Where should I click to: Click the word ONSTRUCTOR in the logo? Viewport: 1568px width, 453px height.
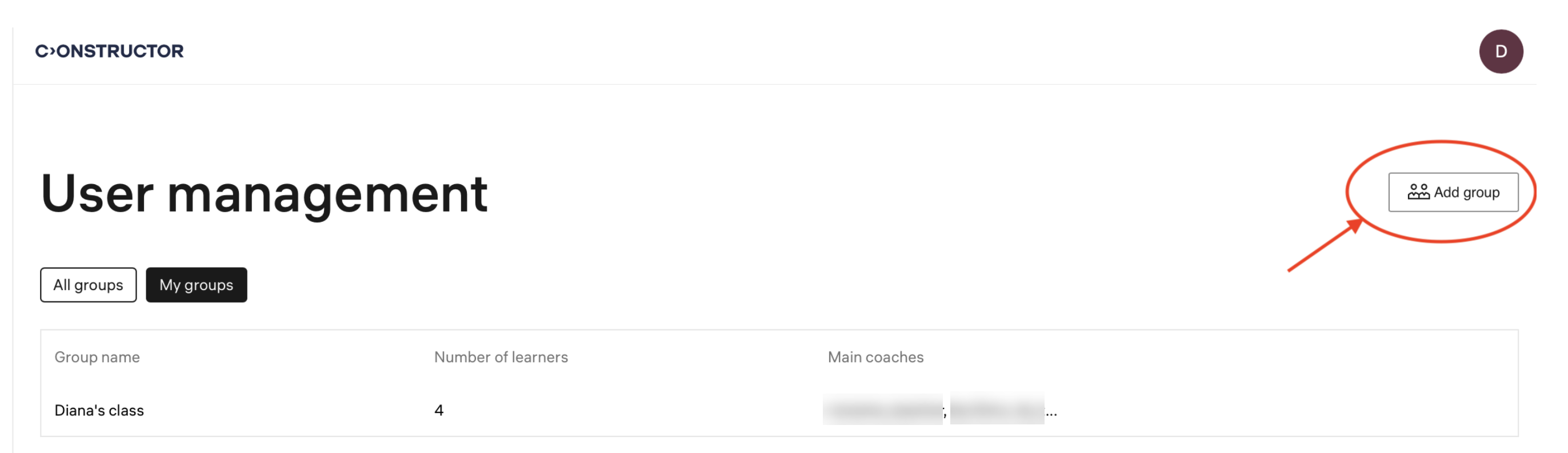click(120, 51)
